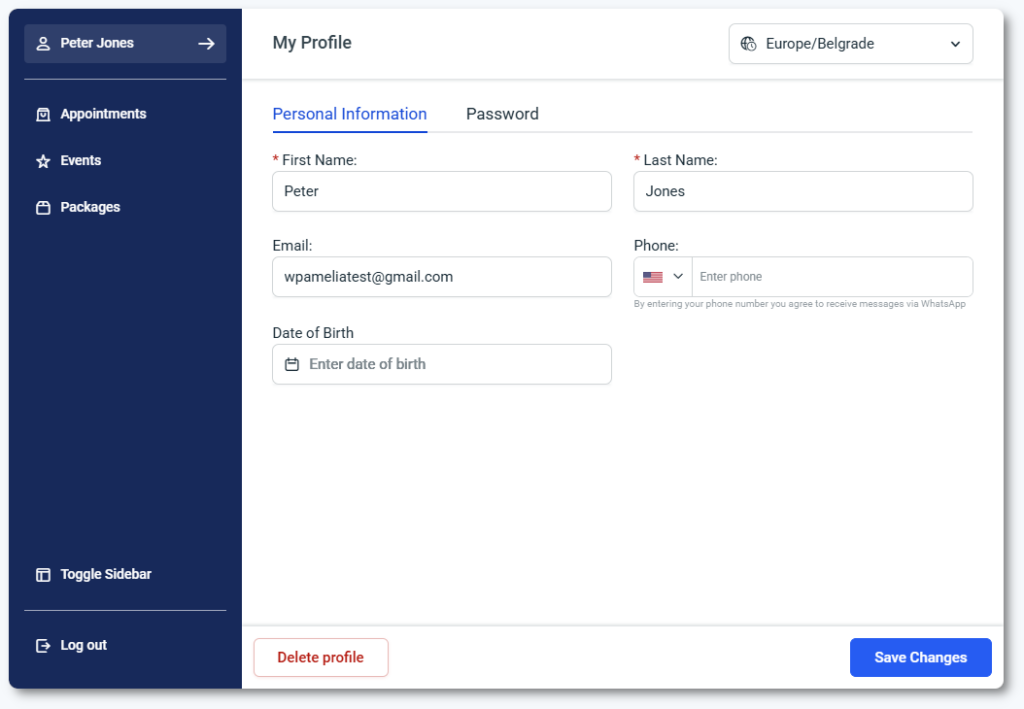The height and width of the screenshot is (709, 1024).
Task: Open the Appointments menu item
Action: [x=103, y=114]
